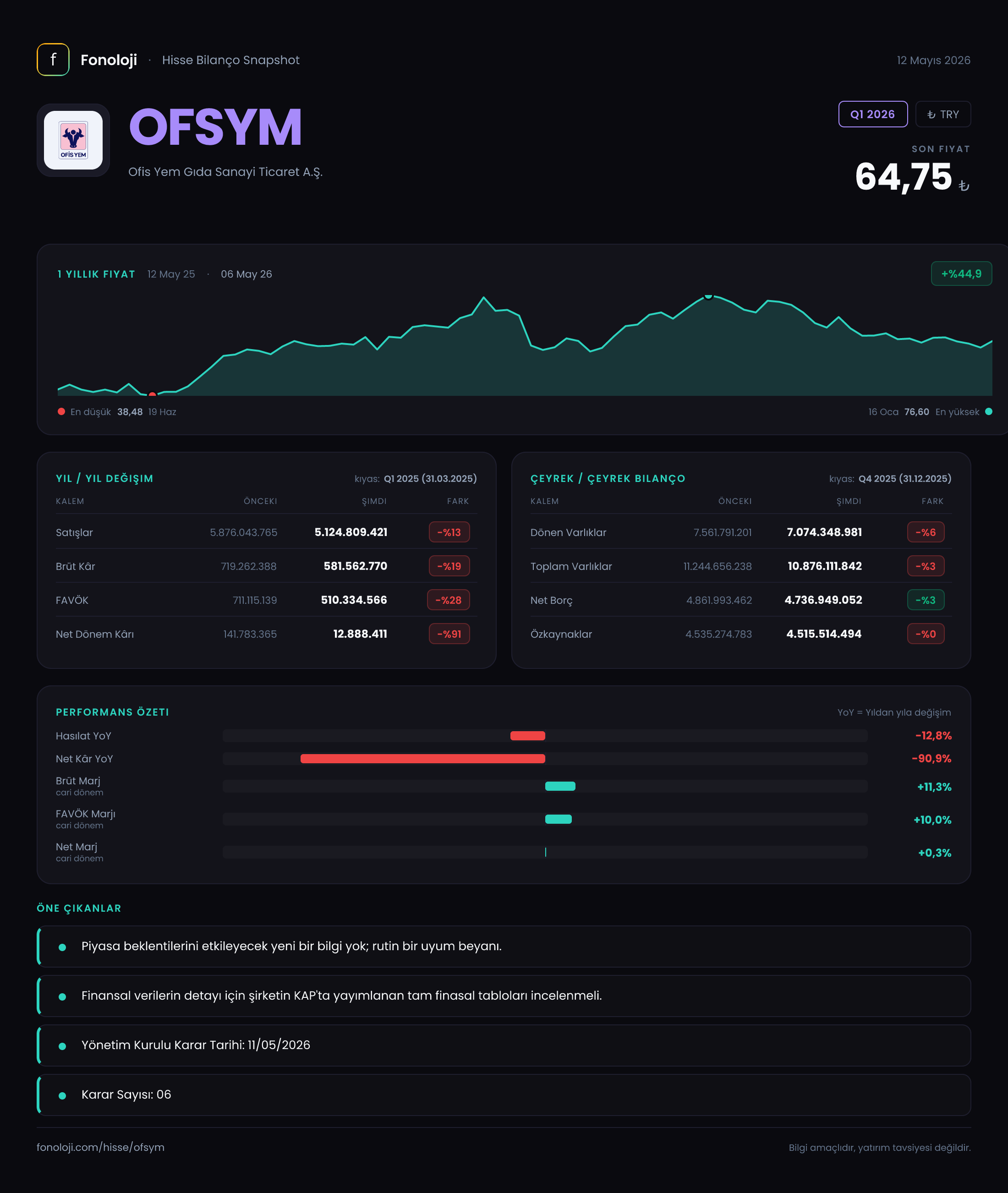
Task: Click the -12,8% Hasılat YoY value
Action: pos(933,736)
